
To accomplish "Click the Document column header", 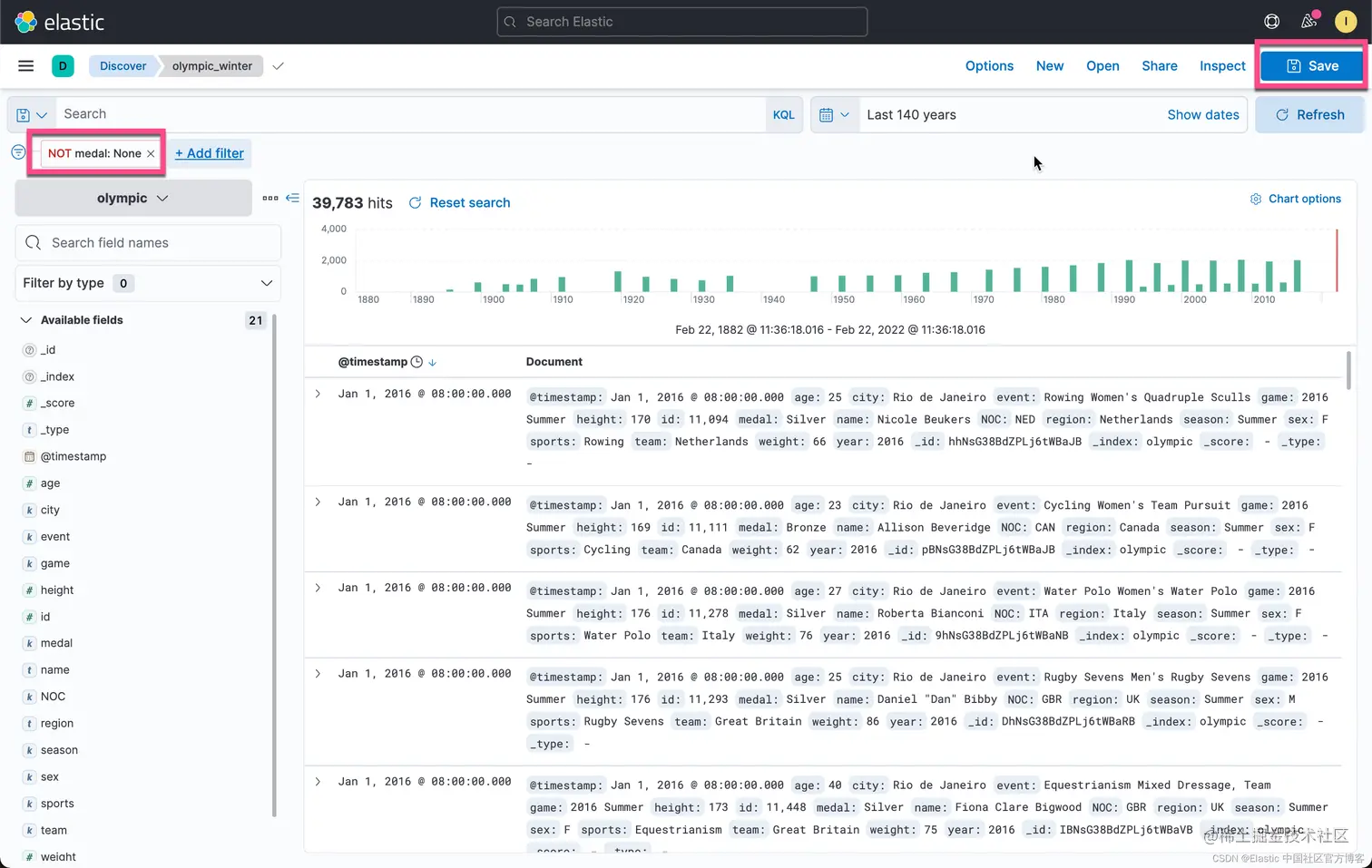I will point(554,362).
